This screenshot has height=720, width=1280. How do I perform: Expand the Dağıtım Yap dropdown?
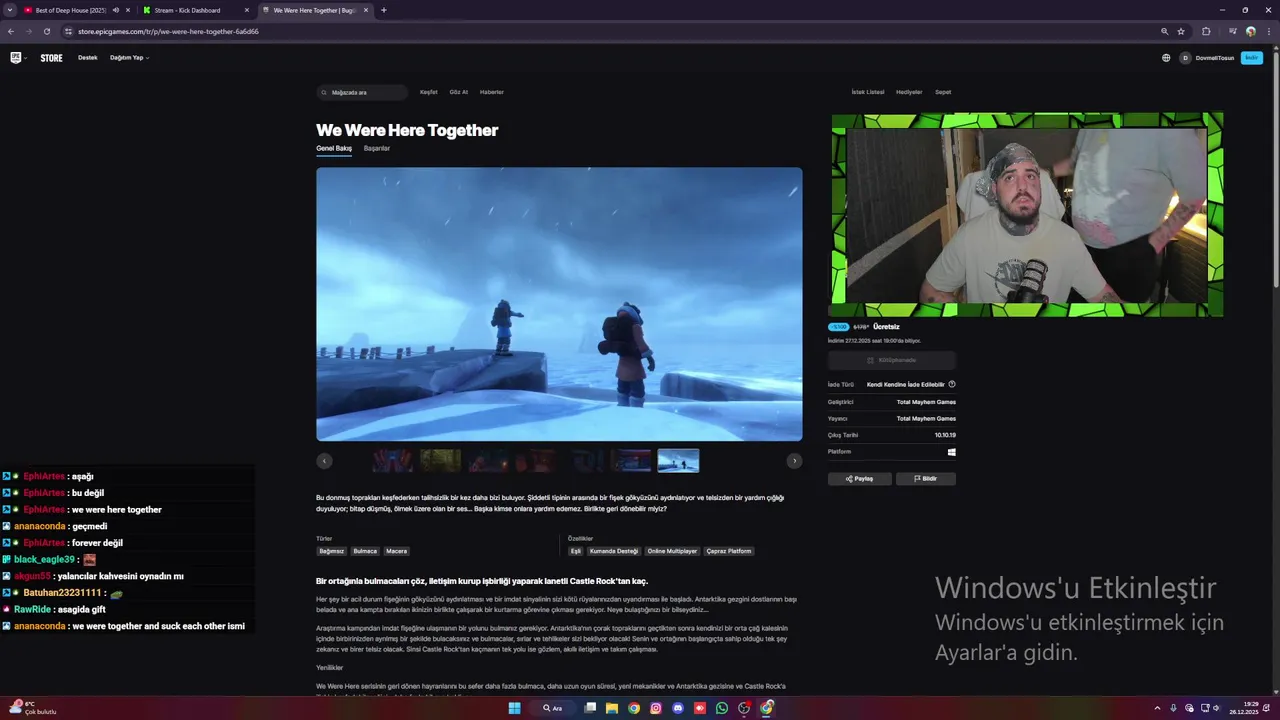click(129, 58)
